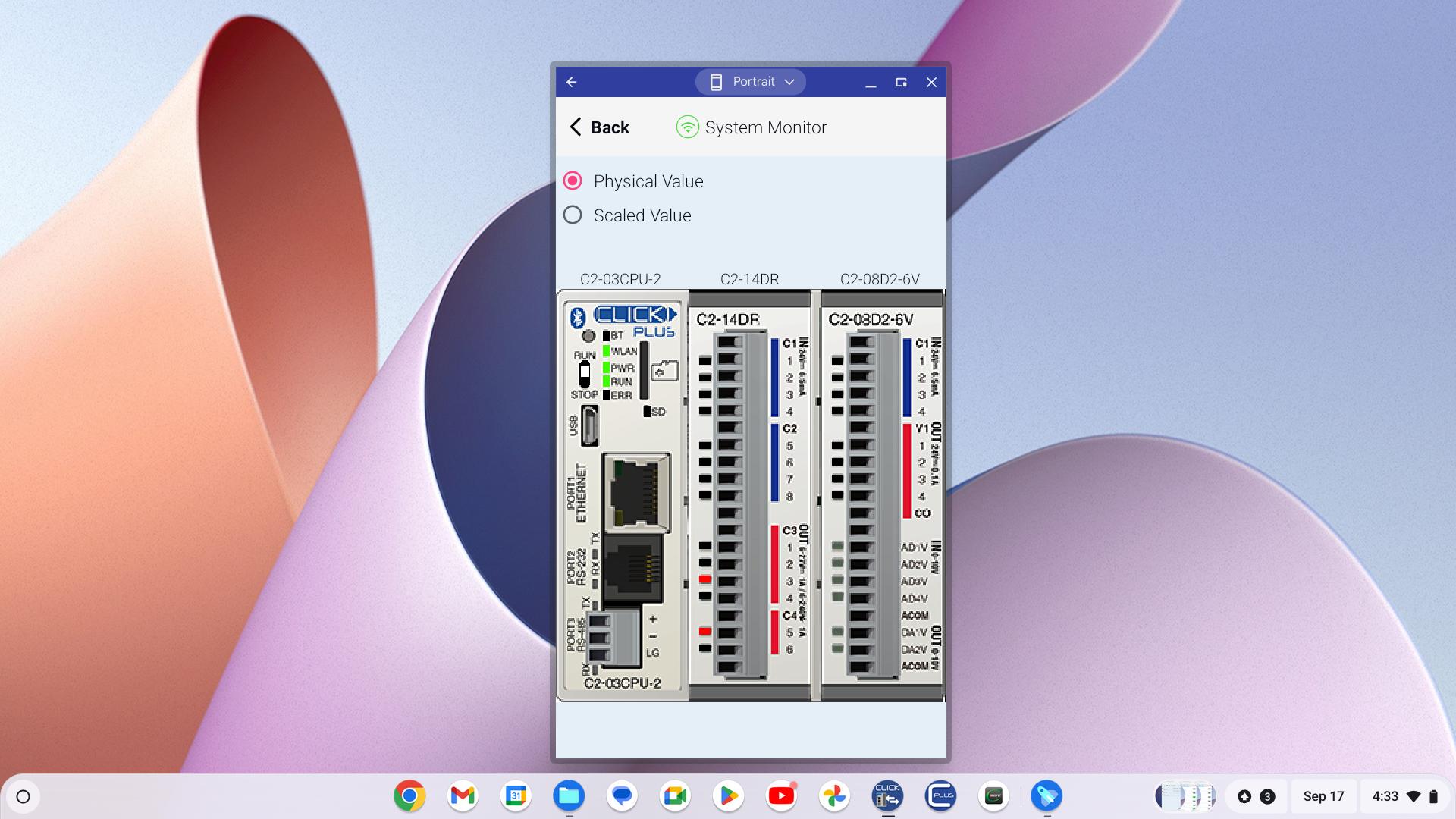The height and width of the screenshot is (819, 1456).
Task: Click the C2-14DR module label above the image
Action: click(749, 279)
